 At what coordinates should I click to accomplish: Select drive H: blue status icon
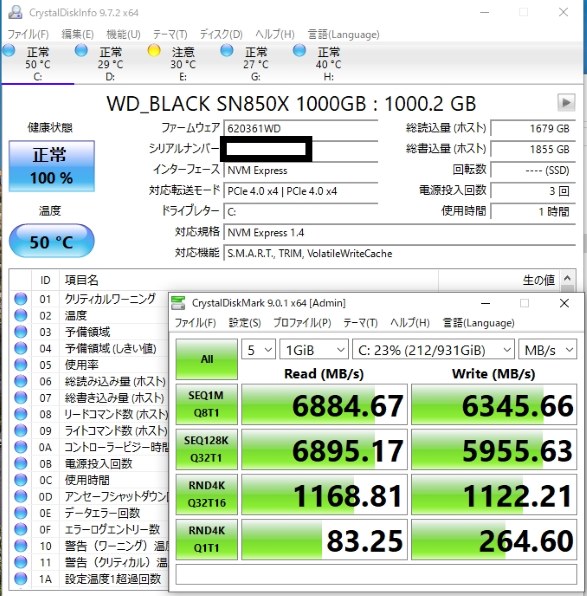tap(299, 51)
